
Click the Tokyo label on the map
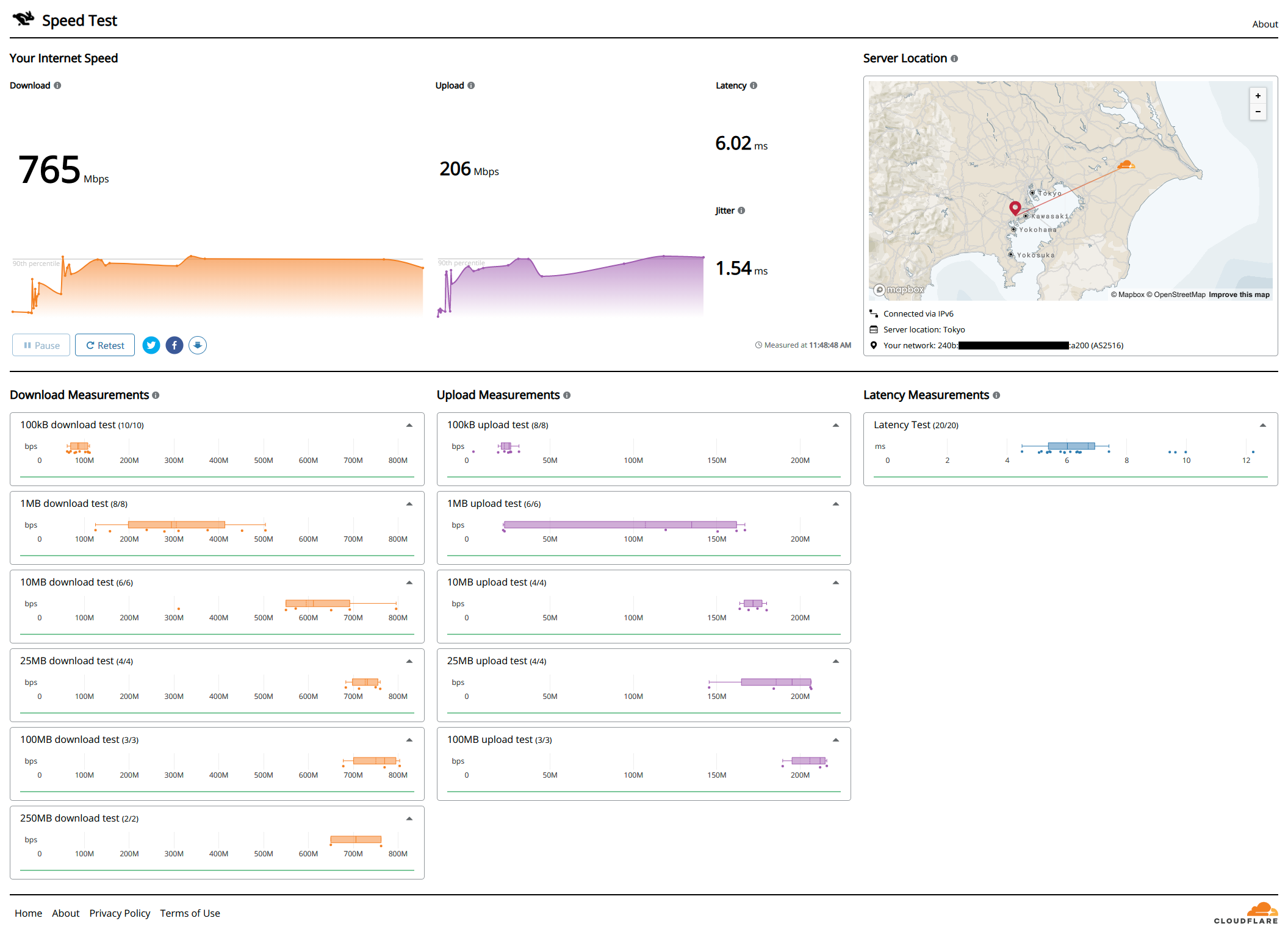(x=1050, y=193)
